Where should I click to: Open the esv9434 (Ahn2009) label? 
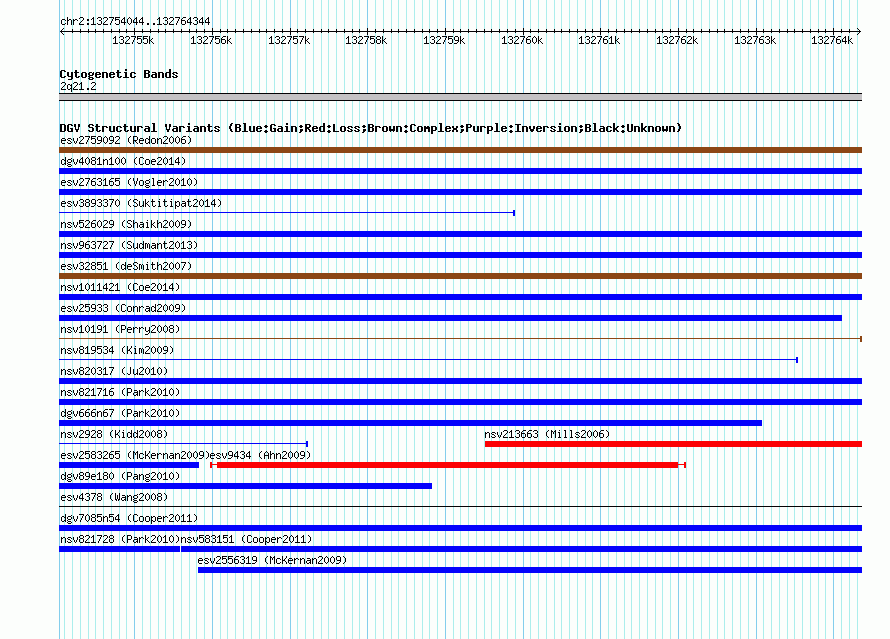point(261,455)
